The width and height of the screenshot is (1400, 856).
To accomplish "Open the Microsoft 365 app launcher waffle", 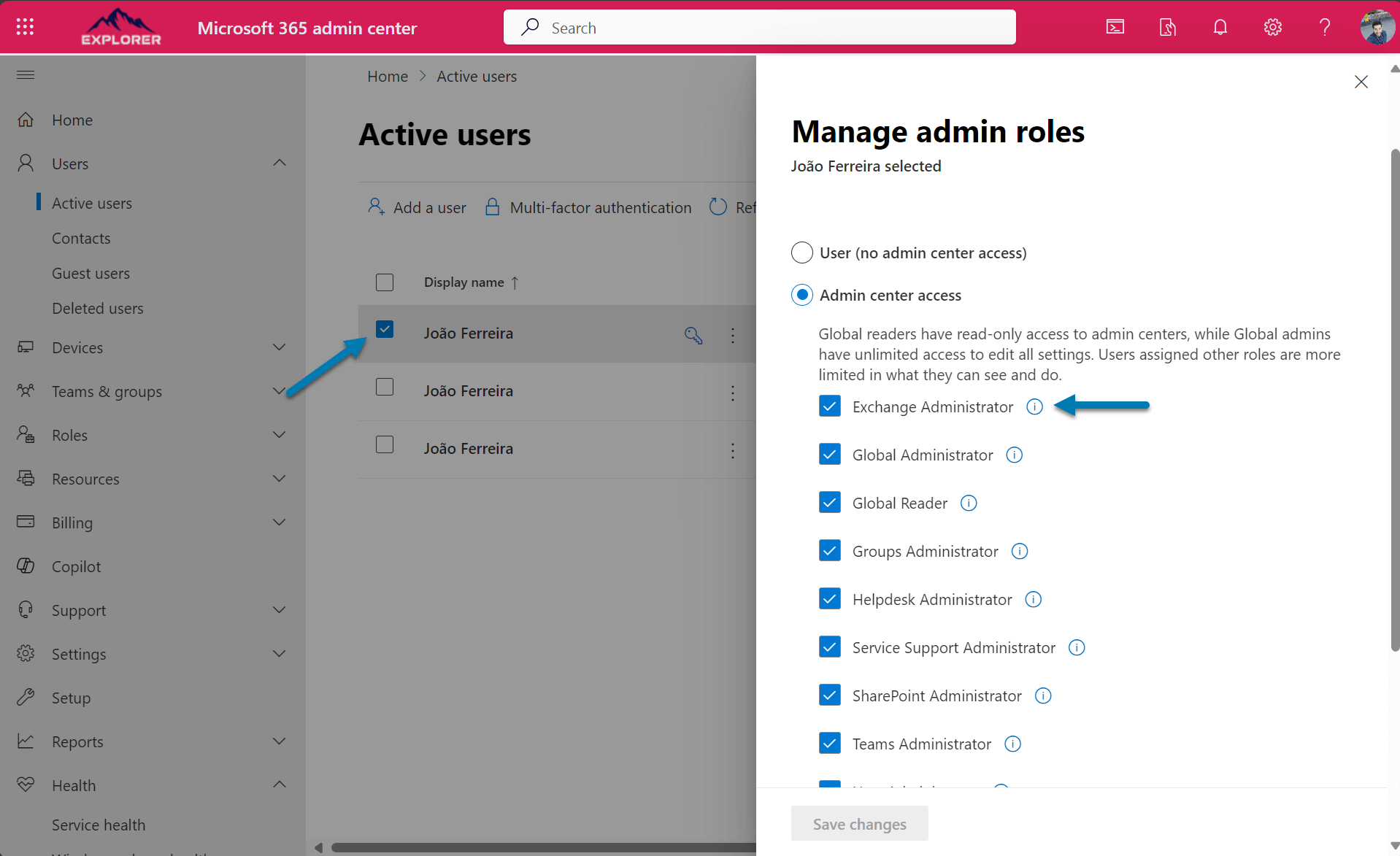I will point(24,26).
